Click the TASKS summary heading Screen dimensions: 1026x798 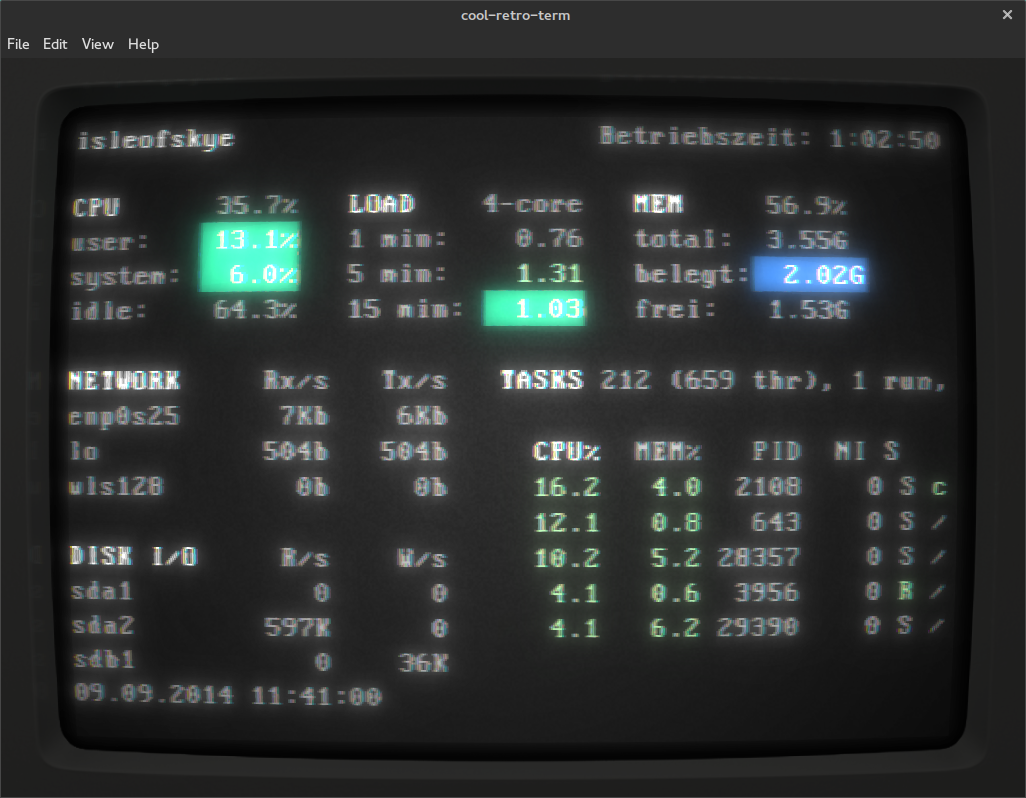pos(541,380)
